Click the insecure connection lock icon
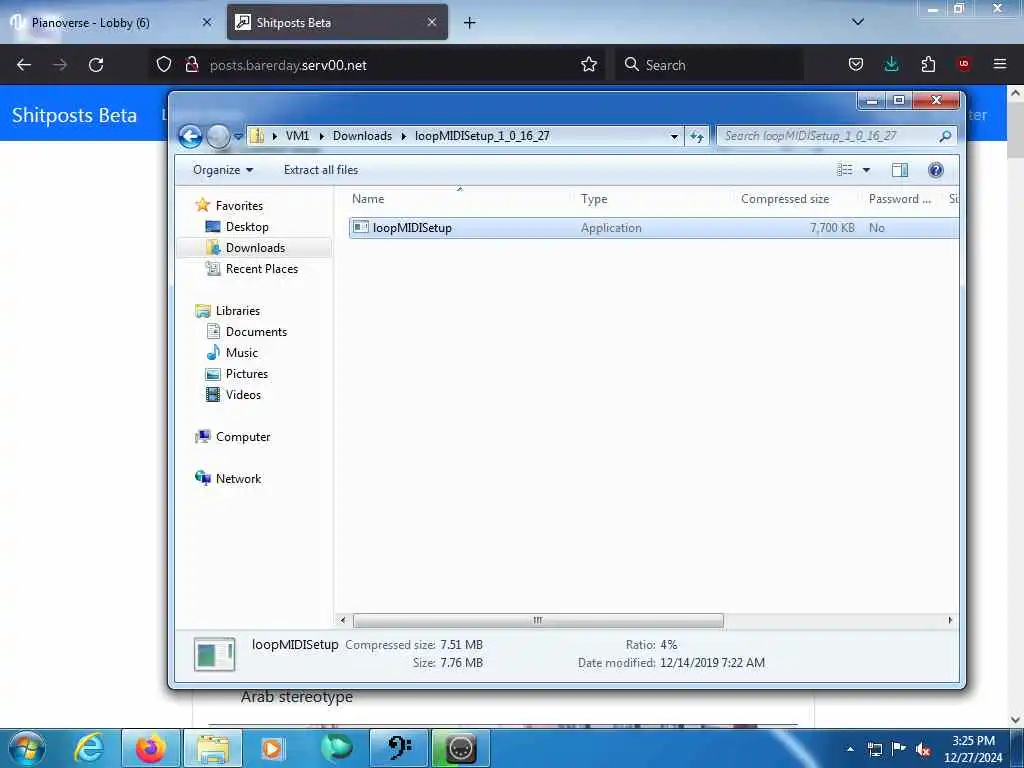 pos(192,65)
